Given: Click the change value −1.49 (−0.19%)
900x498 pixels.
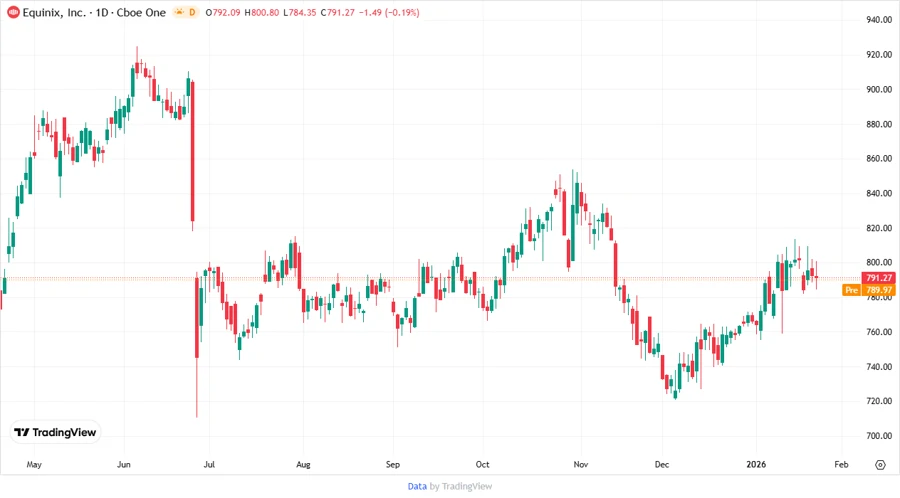Looking at the screenshot, I should 389,13.
